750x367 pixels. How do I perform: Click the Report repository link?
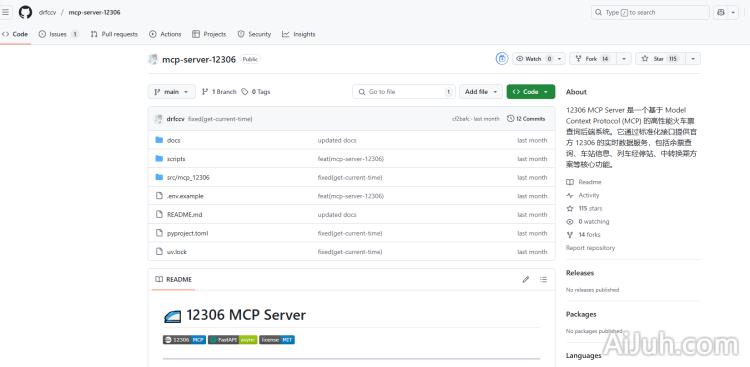[x=590, y=248]
